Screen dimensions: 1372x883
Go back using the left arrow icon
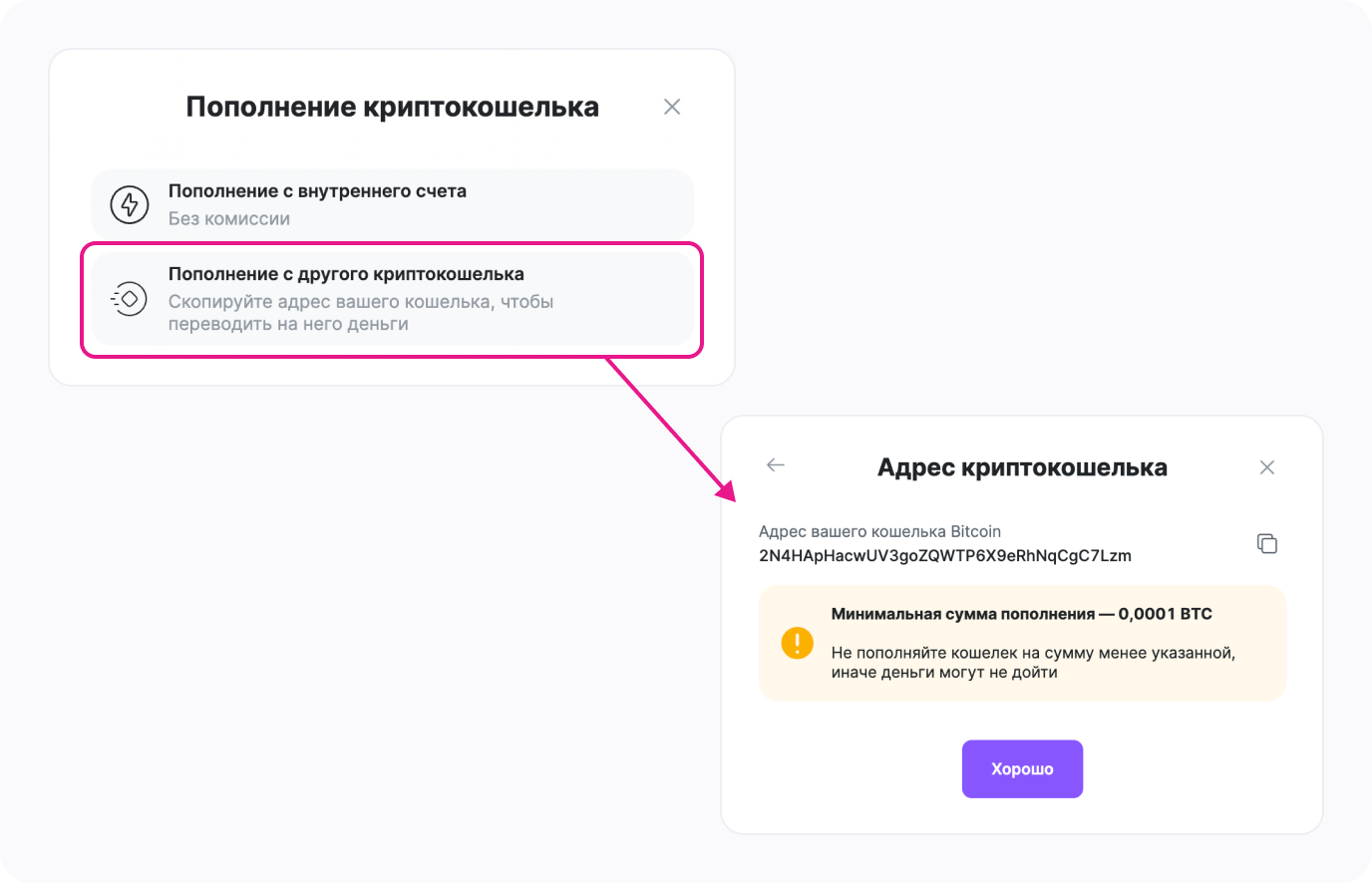(x=776, y=465)
